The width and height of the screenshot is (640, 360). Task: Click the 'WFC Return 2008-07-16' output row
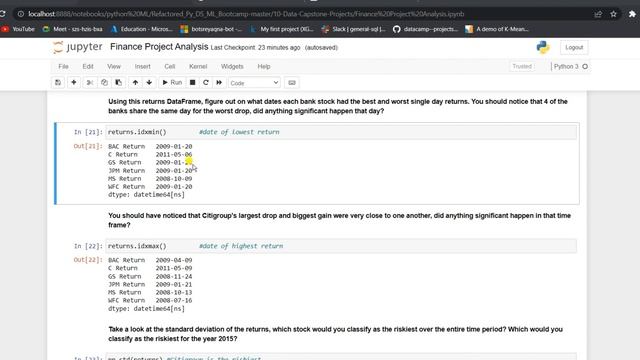150,300
